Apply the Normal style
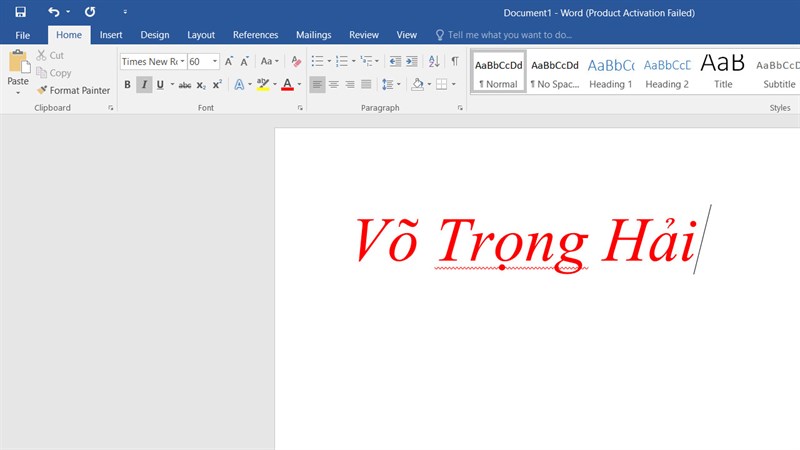The width and height of the screenshot is (800, 450). [x=498, y=71]
